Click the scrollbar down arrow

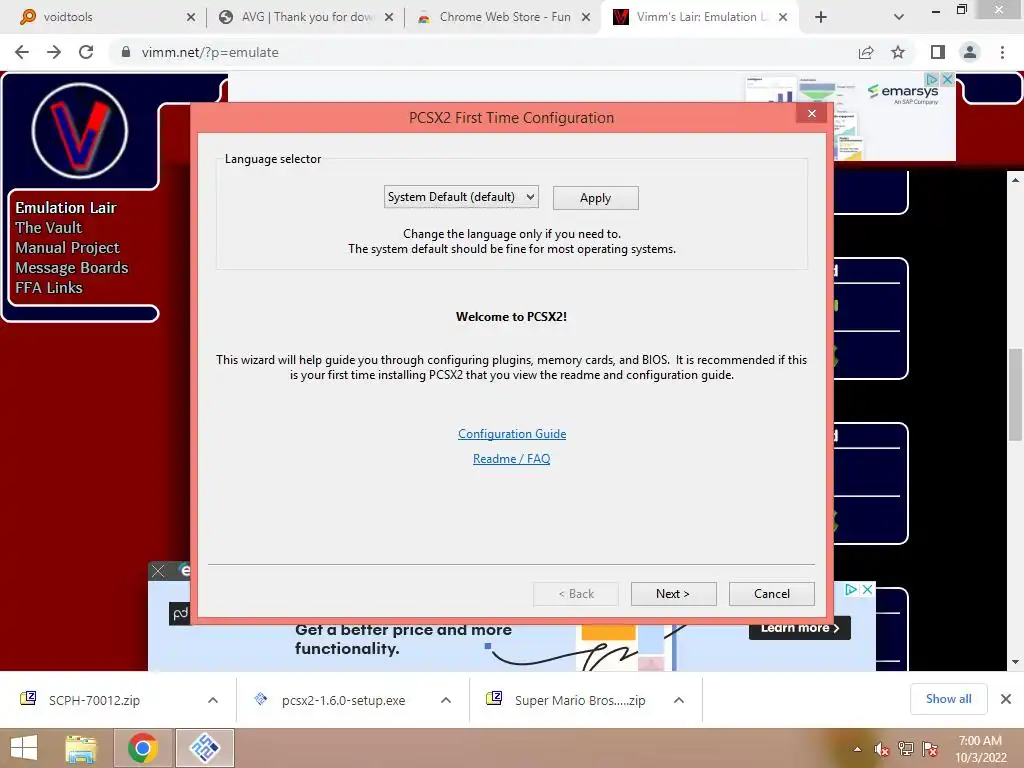click(1015, 661)
